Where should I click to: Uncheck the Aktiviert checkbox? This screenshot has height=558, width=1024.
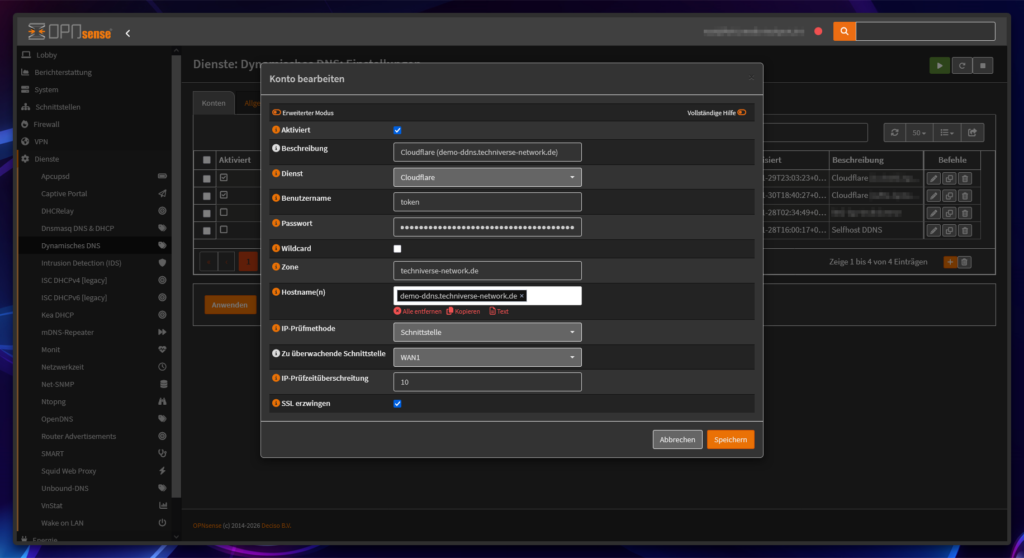click(x=397, y=130)
